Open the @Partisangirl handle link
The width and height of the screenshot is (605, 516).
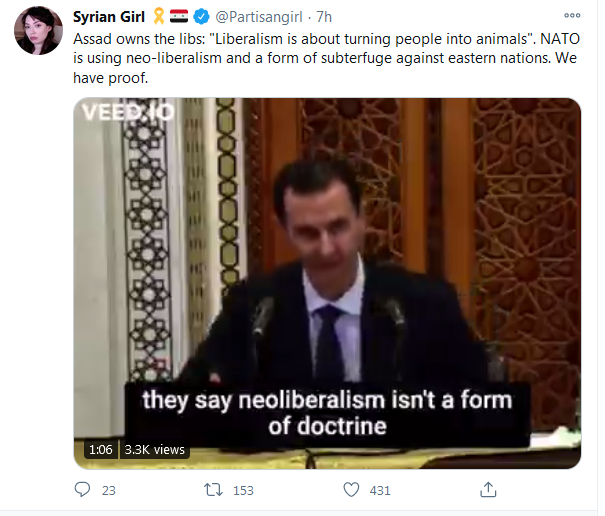(259, 17)
